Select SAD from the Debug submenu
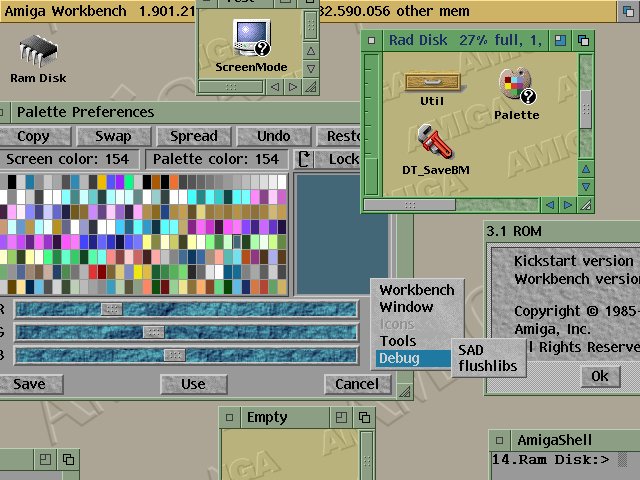Screen dimensions: 640x480 tap(470, 350)
